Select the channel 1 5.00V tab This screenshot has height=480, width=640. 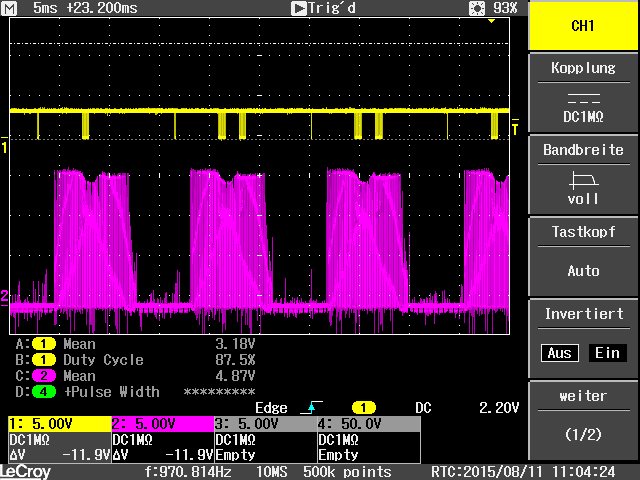pos(60,424)
